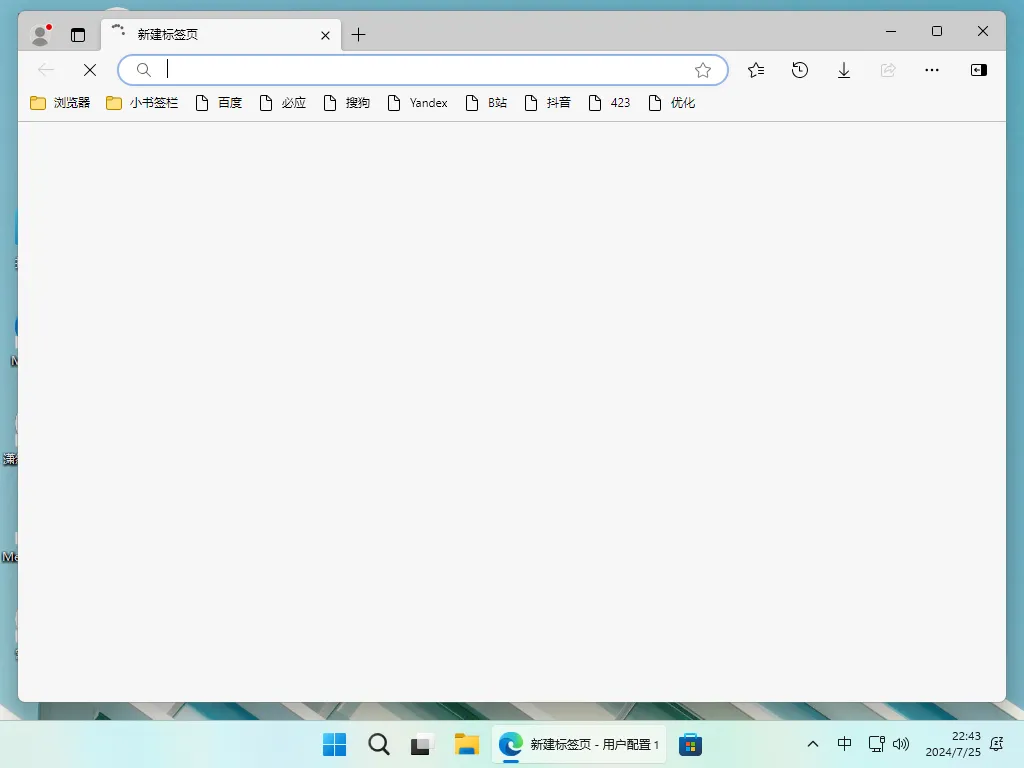Click the stop loading X icon
This screenshot has width=1024, height=768.
[x=89, y=70]
